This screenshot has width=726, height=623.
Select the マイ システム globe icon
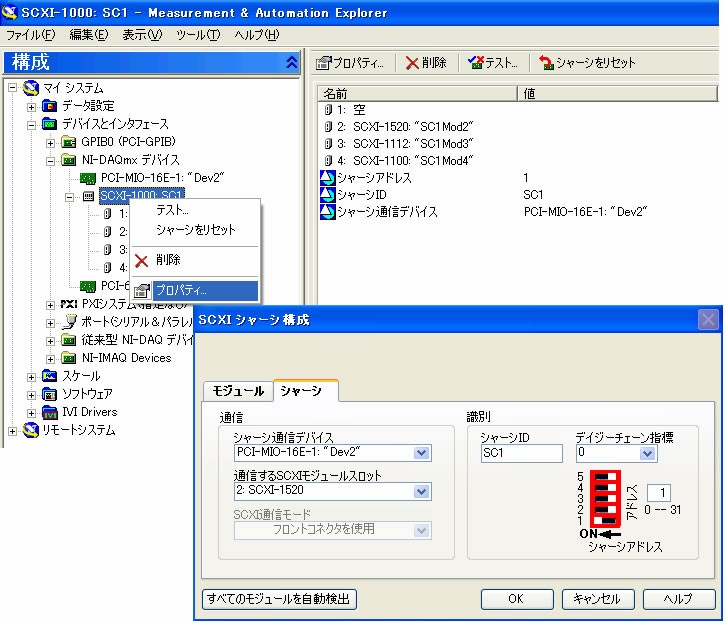[31, 87]
